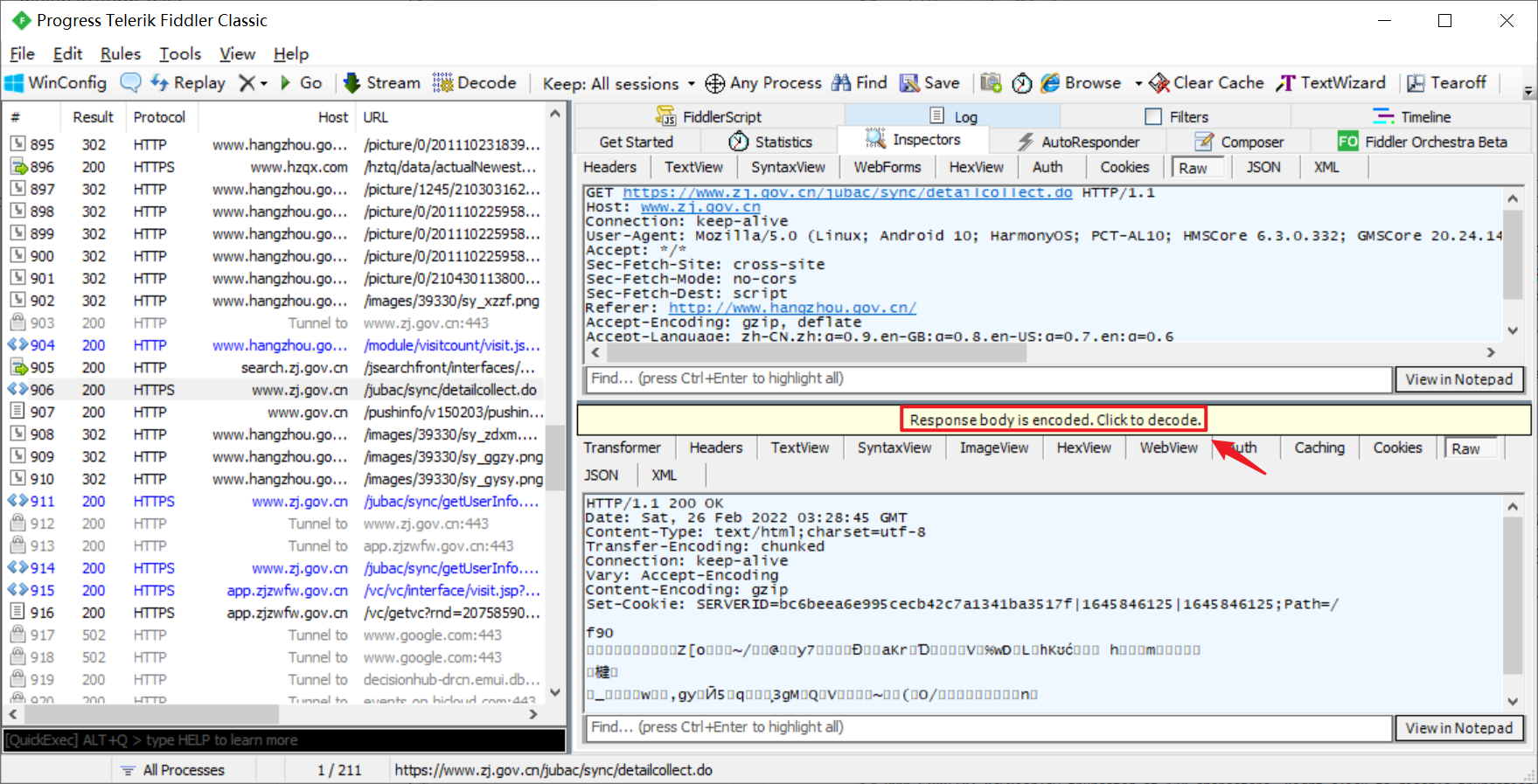This screenshot has width=1538, height=784.
Task: Open the Composer tab
Action: pyautogui.click(x=1239, y=142)
